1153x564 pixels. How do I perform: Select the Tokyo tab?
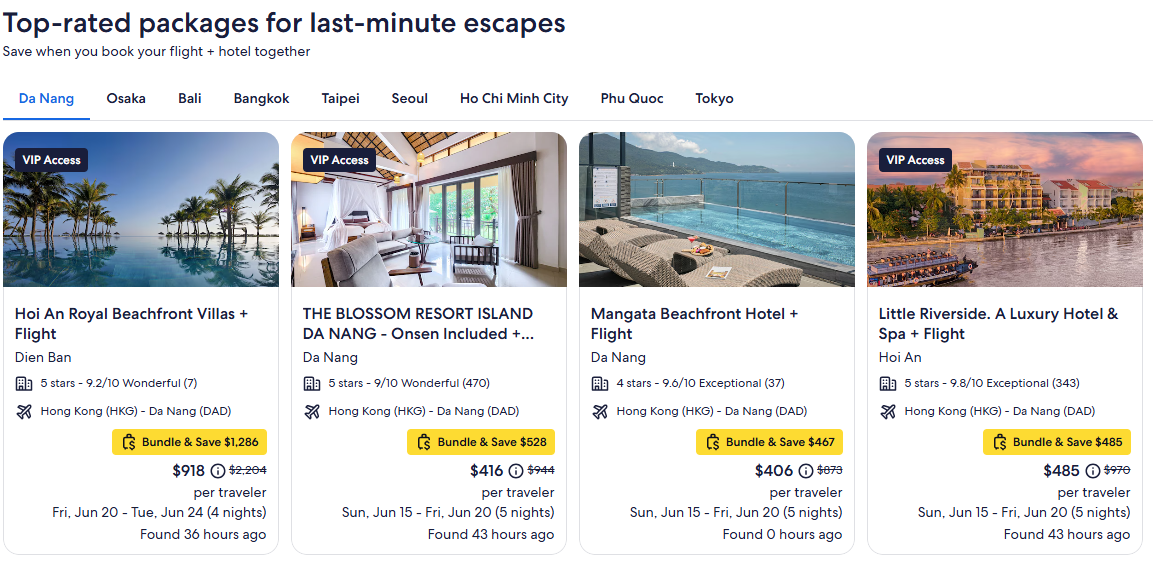(x=714, y=98)
